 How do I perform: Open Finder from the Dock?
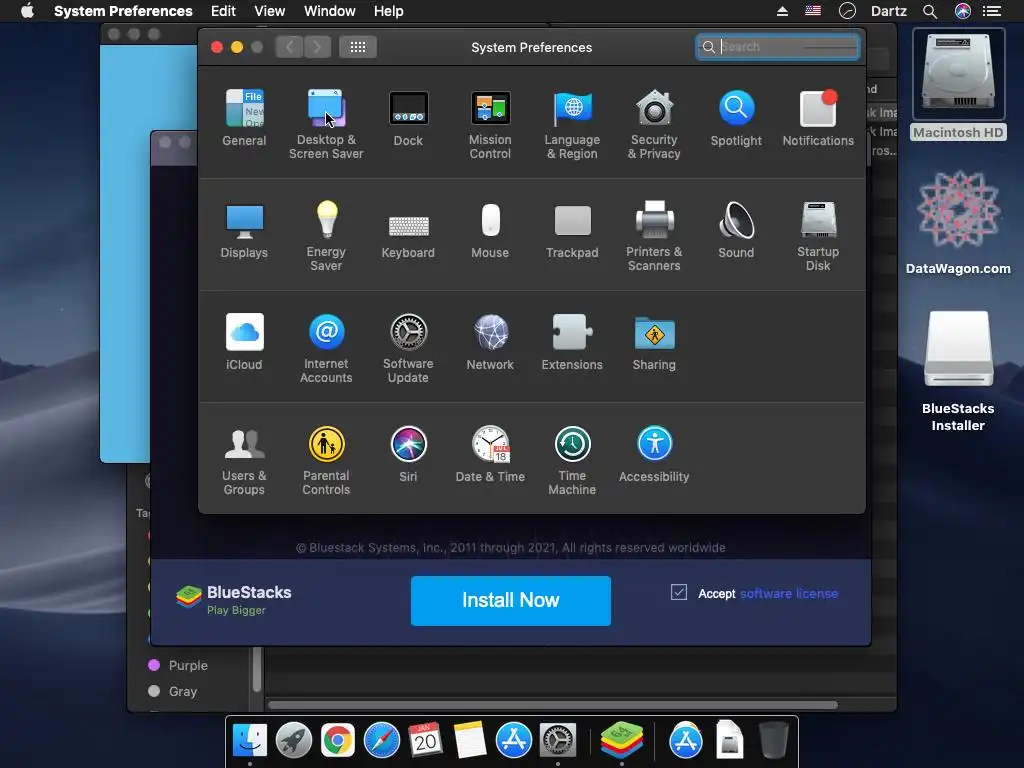point(250,741)
